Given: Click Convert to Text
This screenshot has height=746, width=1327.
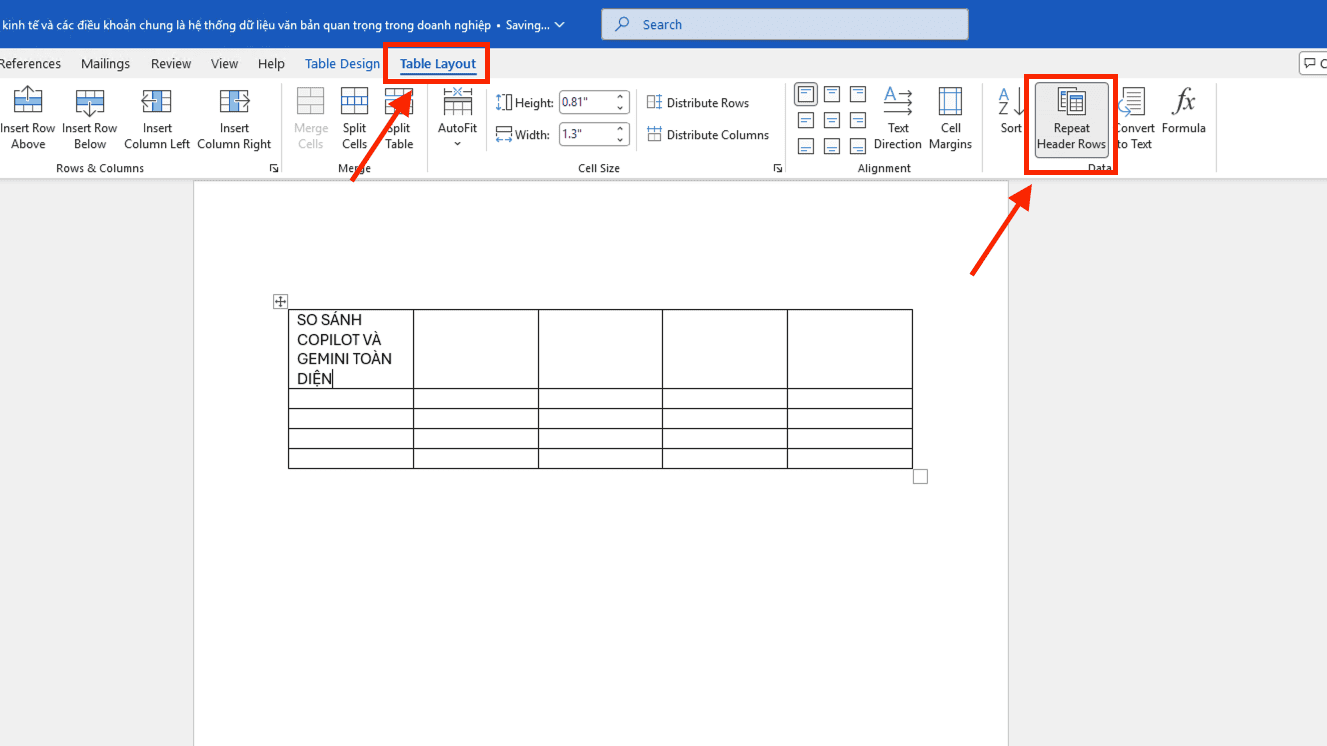Looking at the screenshot, I should (1134, 118).
